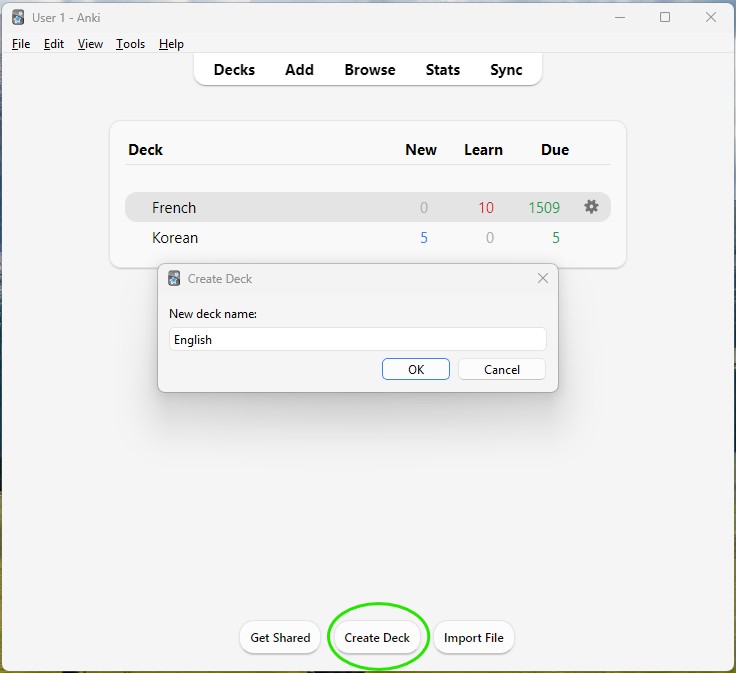The image size is (736, 673).
Task: Open the File menu
Action: (x=21, y=44)
